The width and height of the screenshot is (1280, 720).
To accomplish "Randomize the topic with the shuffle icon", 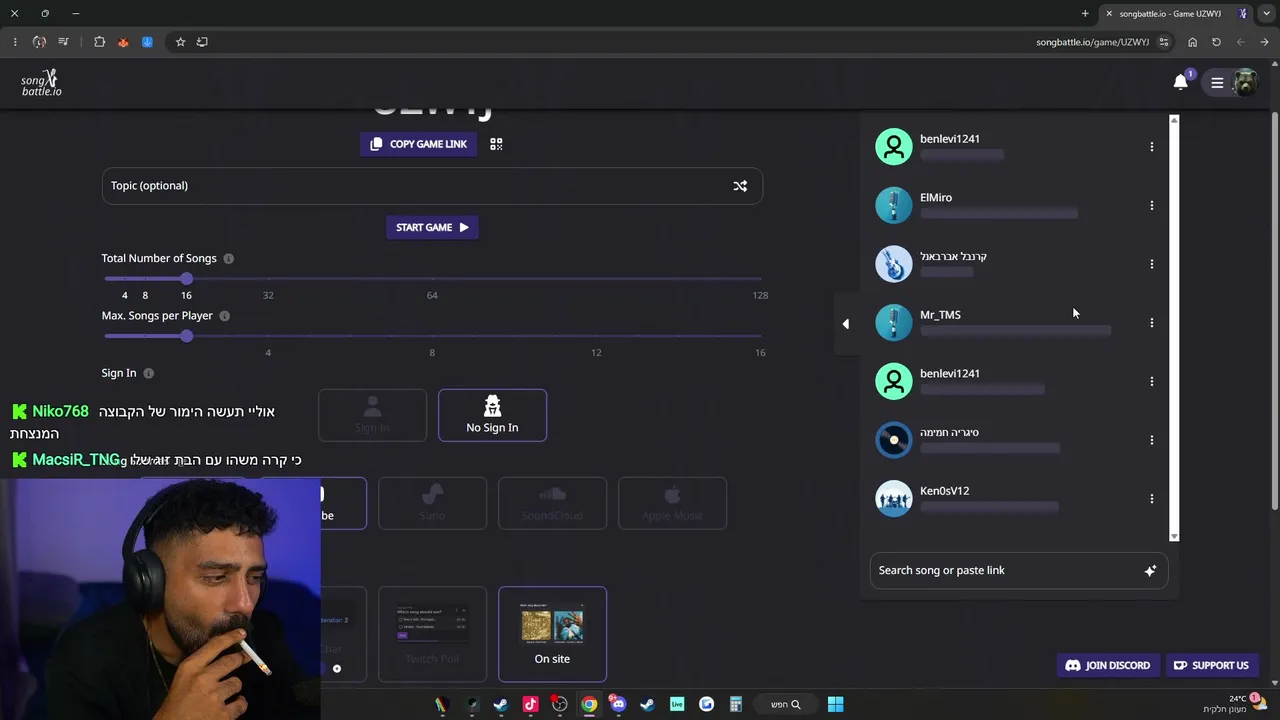I will coord(740,186).
